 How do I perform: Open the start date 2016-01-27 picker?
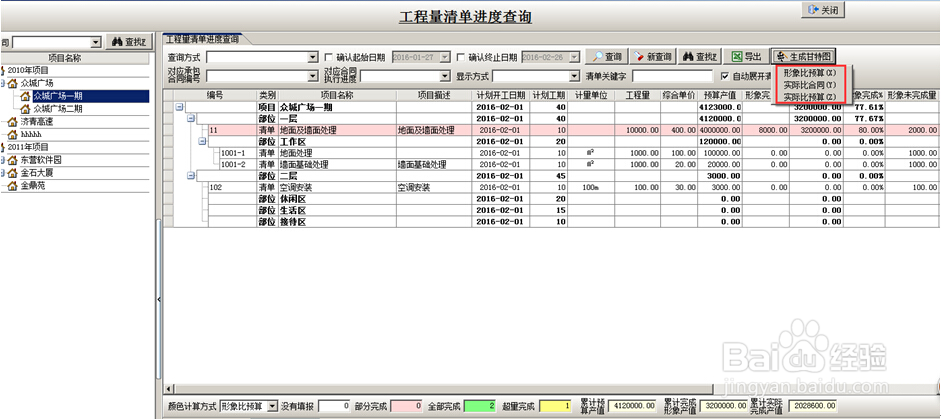coord(445,57)
